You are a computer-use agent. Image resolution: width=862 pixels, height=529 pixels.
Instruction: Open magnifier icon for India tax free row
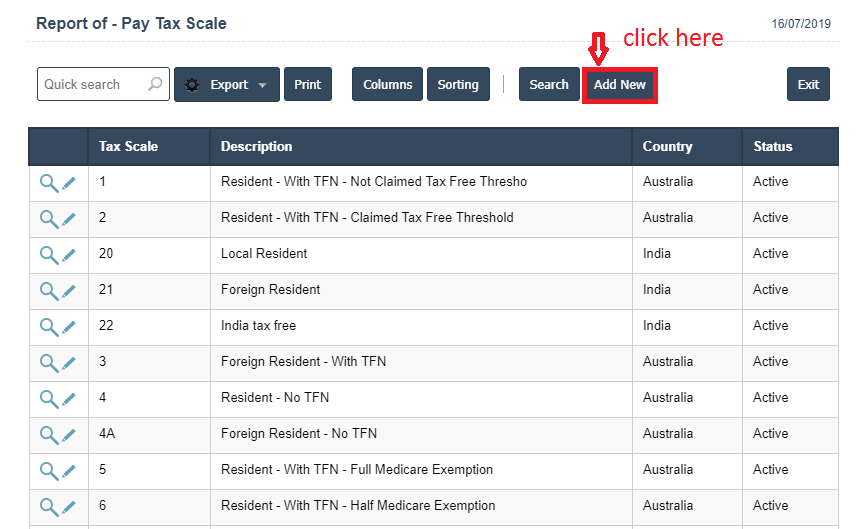coord(48,326)
